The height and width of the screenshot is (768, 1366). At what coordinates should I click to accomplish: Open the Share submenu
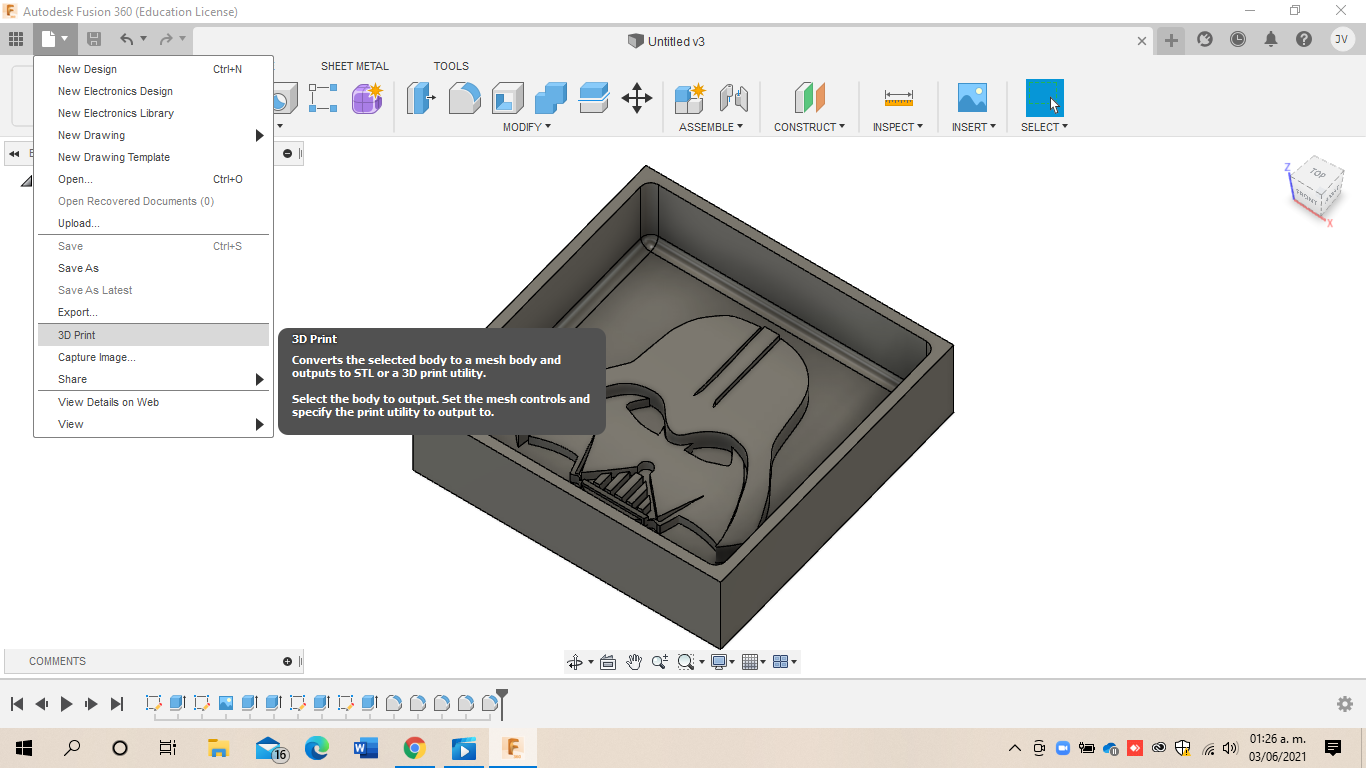[153, 379]
